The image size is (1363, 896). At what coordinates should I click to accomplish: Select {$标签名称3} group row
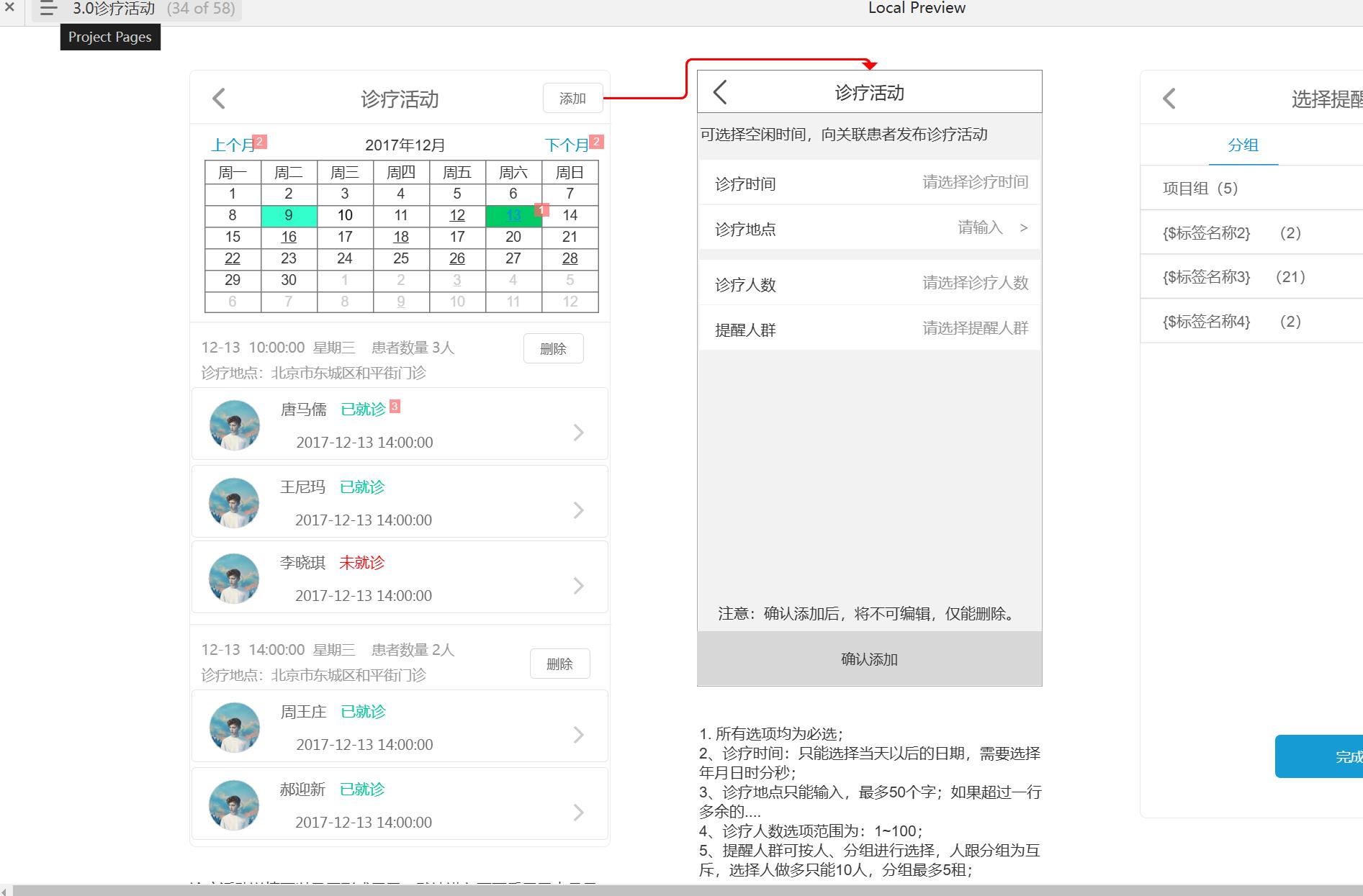click(1251, 277)
